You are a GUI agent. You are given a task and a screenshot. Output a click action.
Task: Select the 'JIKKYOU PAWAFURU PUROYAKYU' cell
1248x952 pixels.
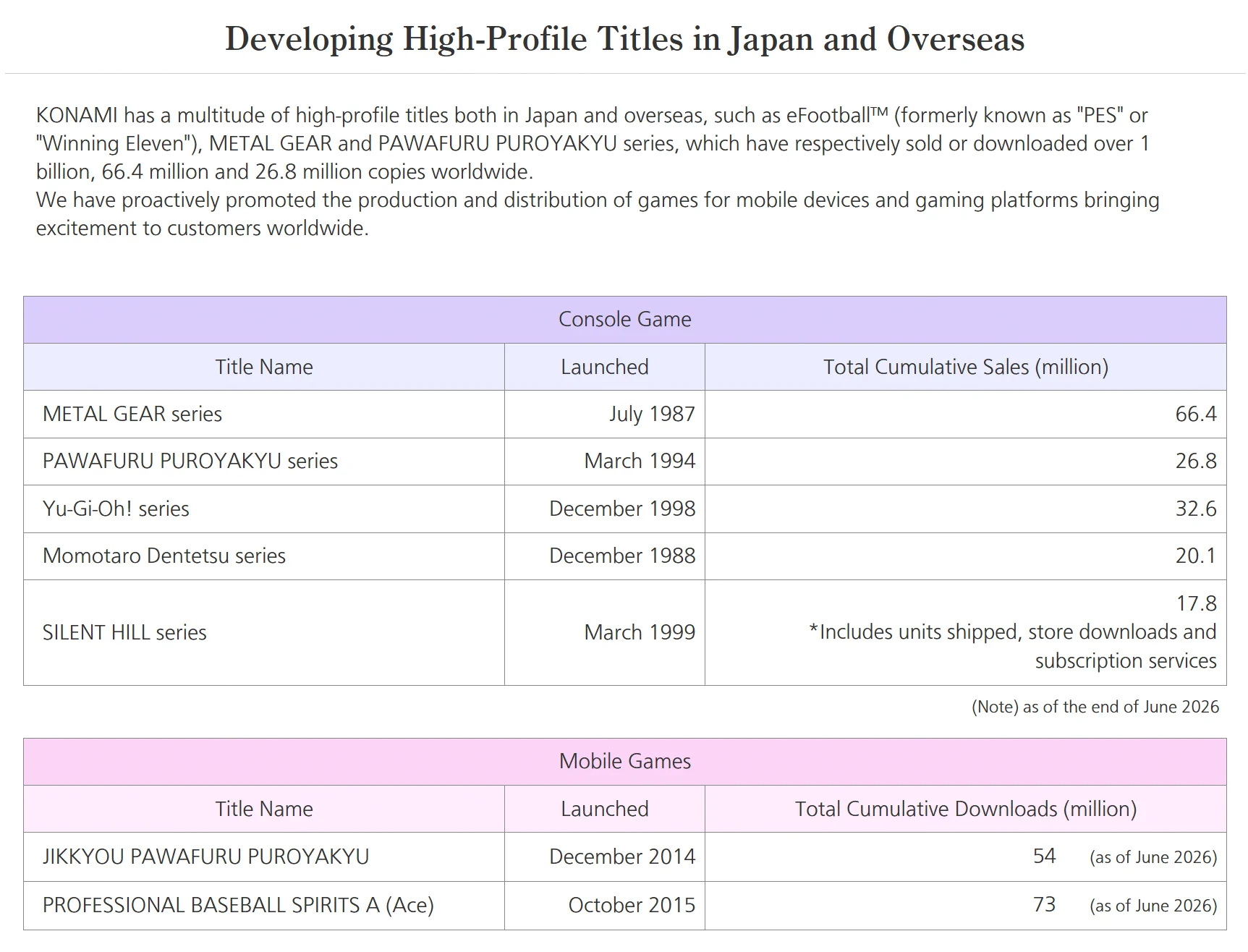264,857
